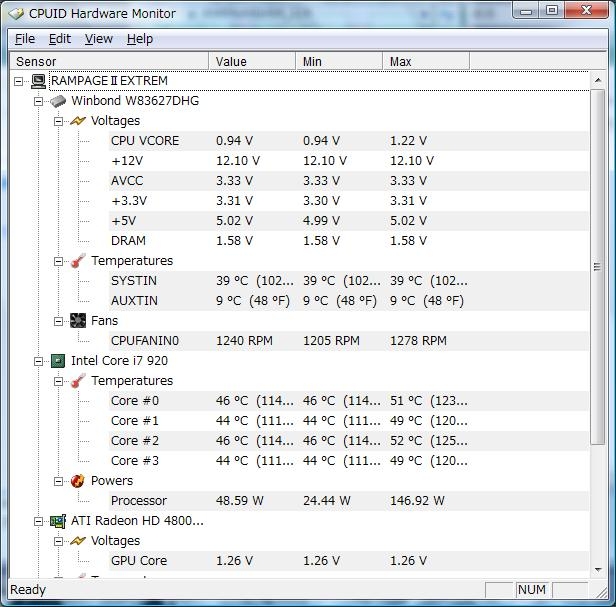The width and height of the screenshot is (616, 607).
Task: Select the DRAM voltage row
Action: 348,241
